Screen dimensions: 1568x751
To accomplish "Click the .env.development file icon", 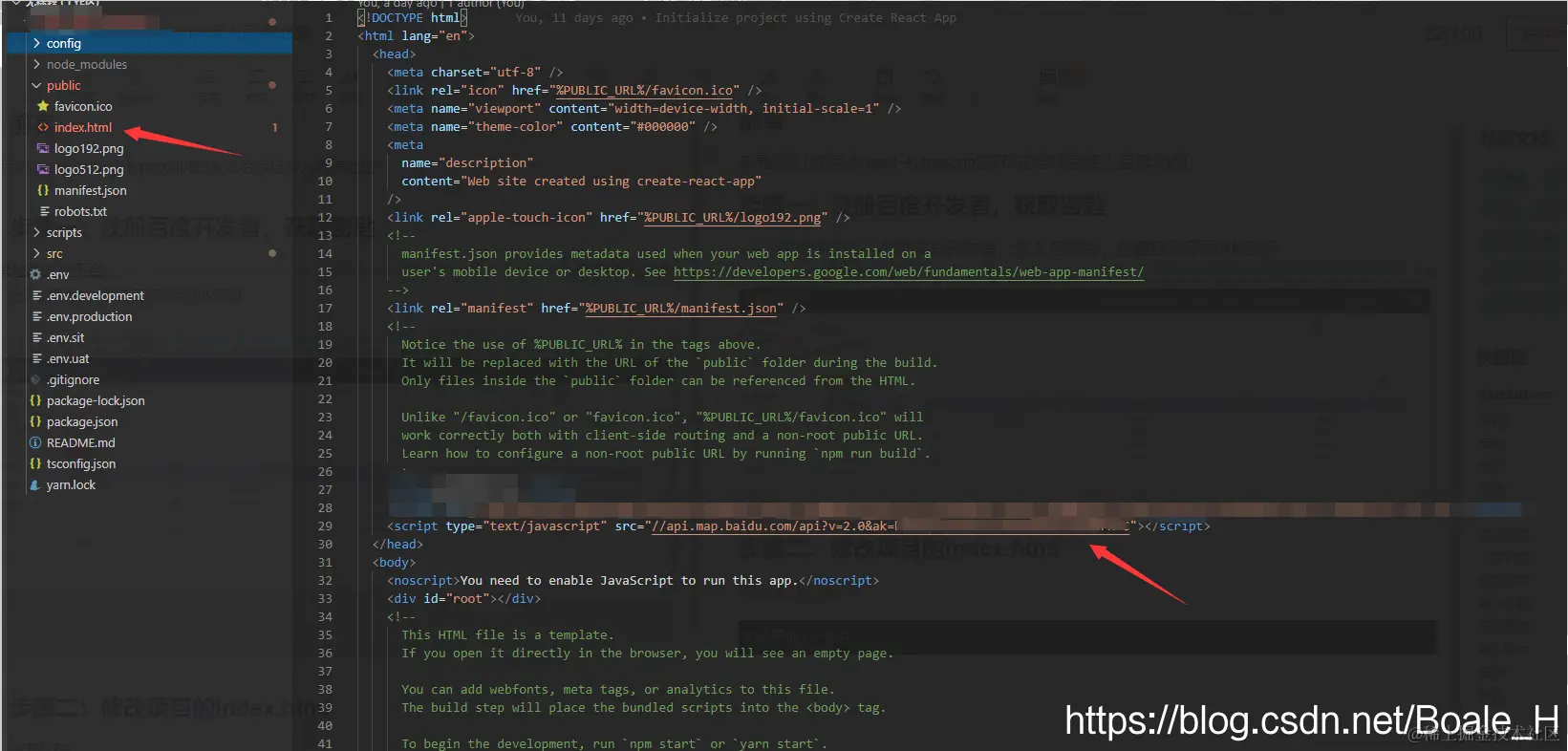I will (36, 295).
